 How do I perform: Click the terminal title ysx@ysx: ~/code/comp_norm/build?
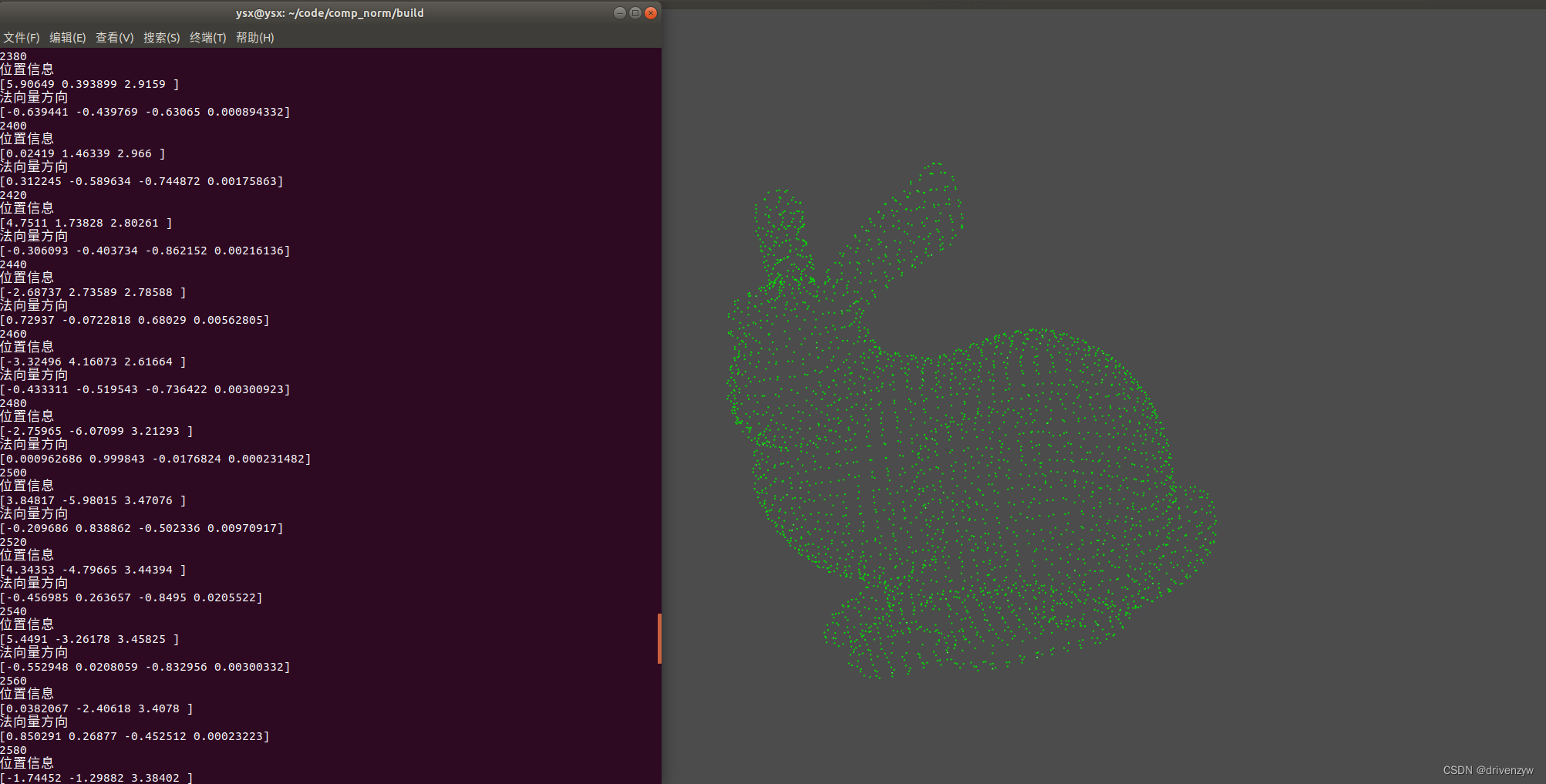pyautogui.click(x=330, y=12)
